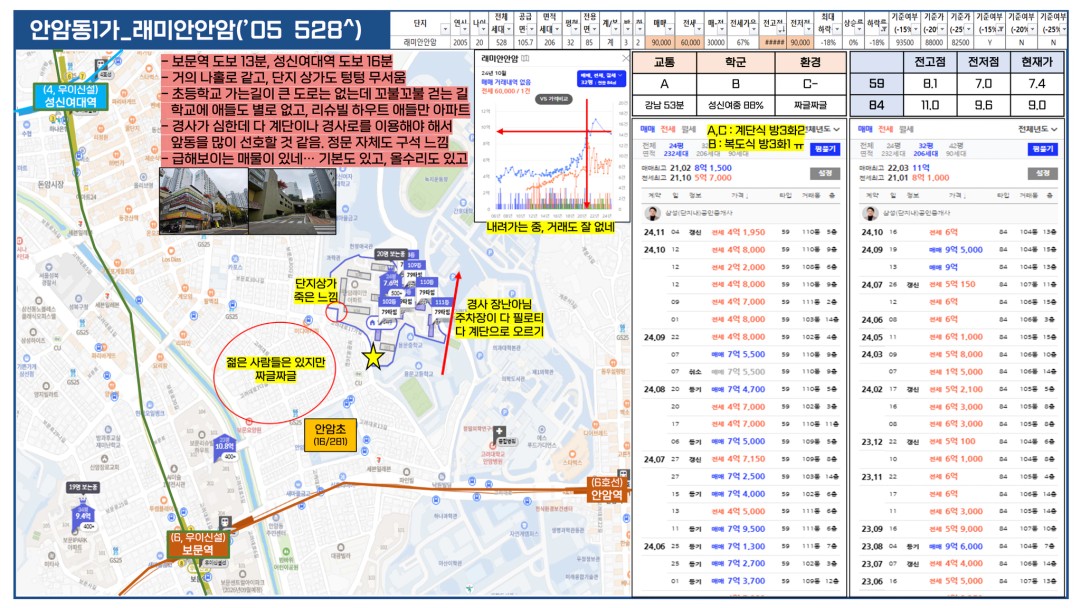Screen dimensions: 1081x608
Task: Click the 90,000 매매 cell in spreadsheet
Action: pos(661,43)
